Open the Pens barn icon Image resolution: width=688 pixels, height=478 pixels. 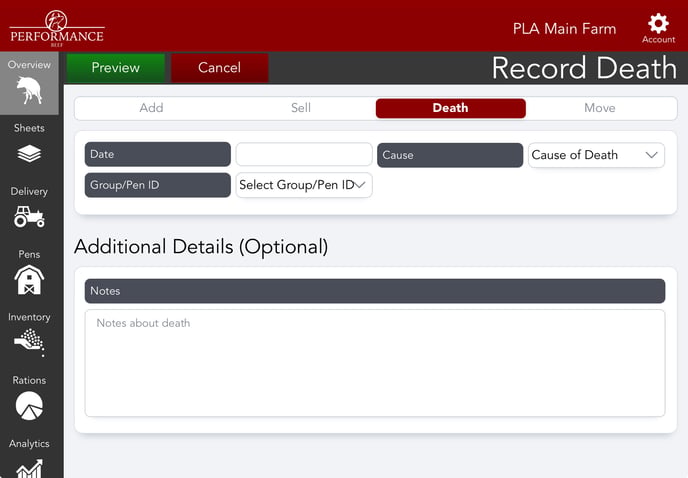pyautogui.click(x=30, y=280)
